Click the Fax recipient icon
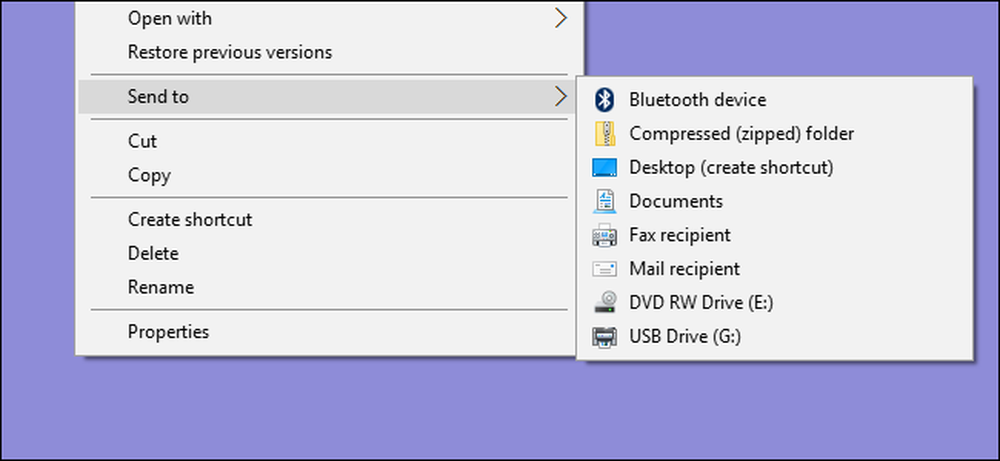Image resolution: width=1000 pixels, height=461 pixels. pos(605,235)
